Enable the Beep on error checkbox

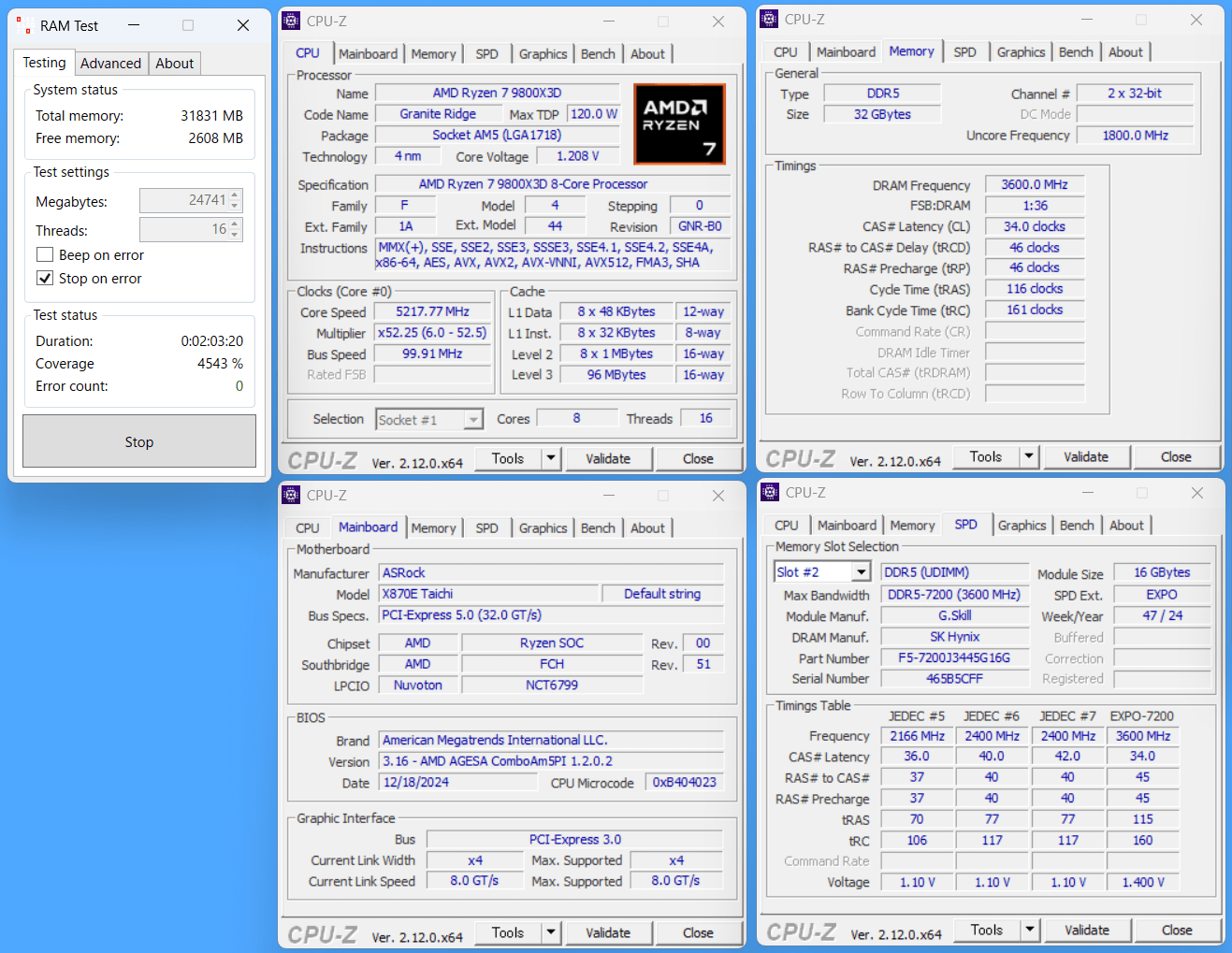click(x=45, y=254)
